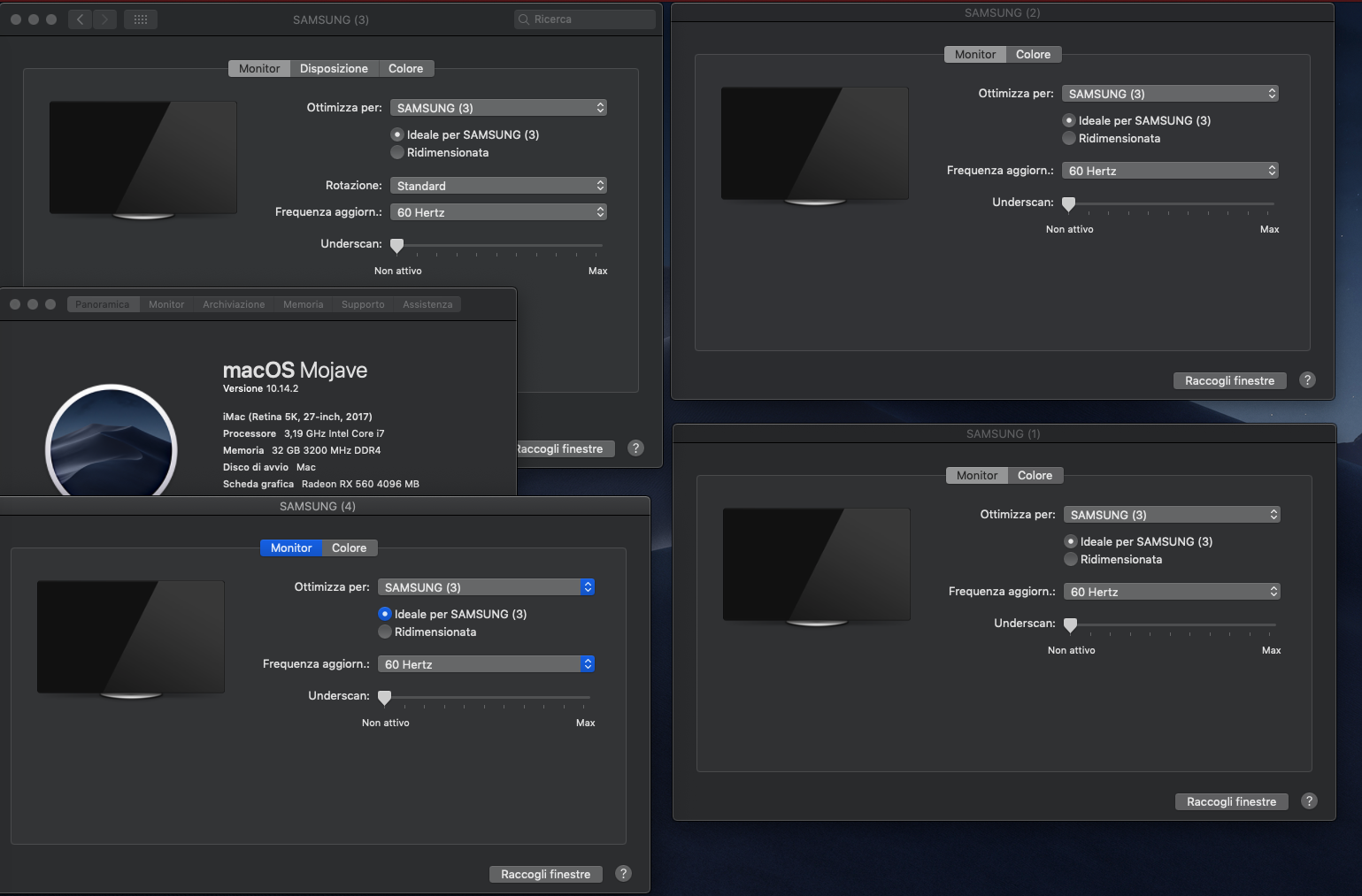Open Ottimizza per dropdown in SAMSUNG (4) window

486,587
